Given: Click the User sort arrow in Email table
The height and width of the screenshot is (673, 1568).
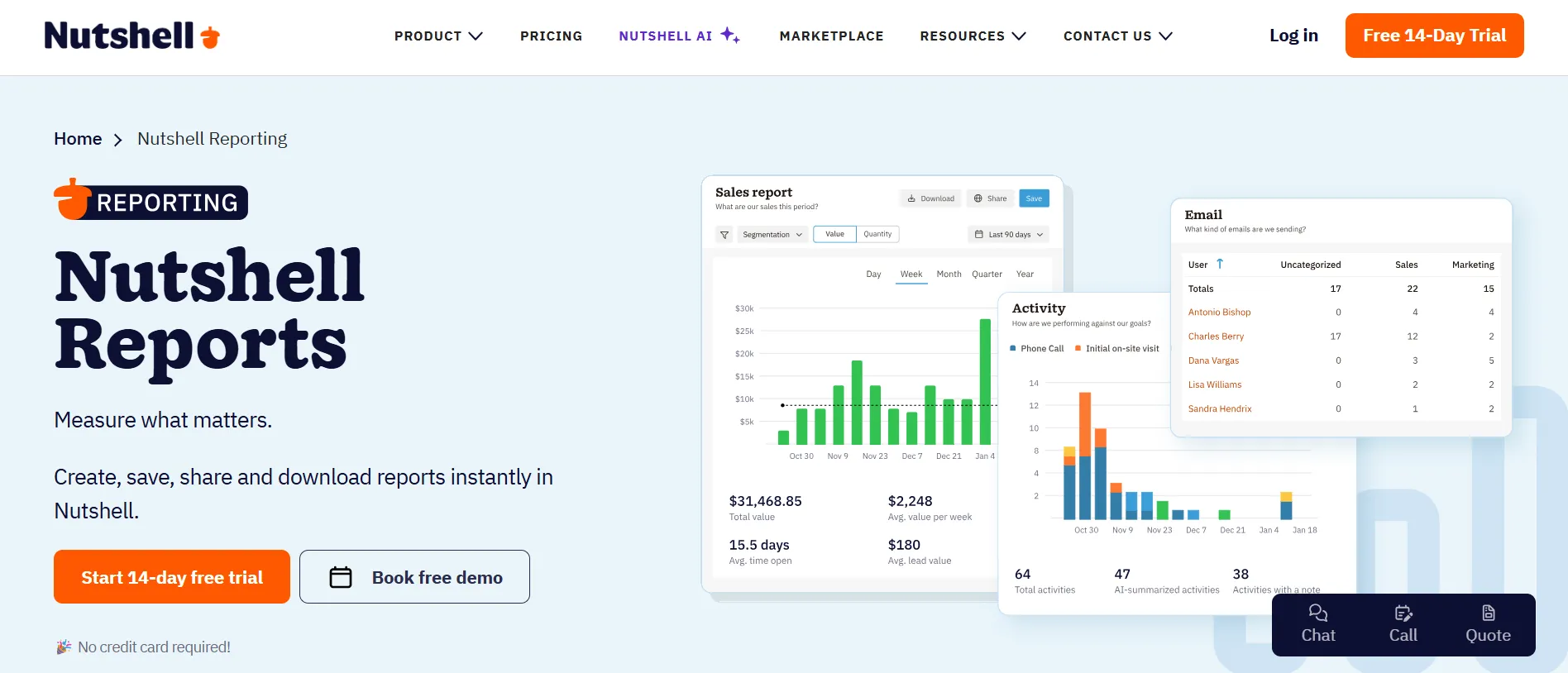Looking at the screenshot, I should [1220, 264].
